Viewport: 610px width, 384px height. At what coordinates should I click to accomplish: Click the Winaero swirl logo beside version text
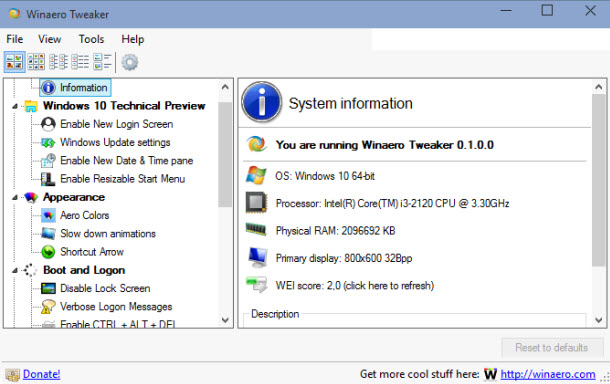(x=256, y=144)
